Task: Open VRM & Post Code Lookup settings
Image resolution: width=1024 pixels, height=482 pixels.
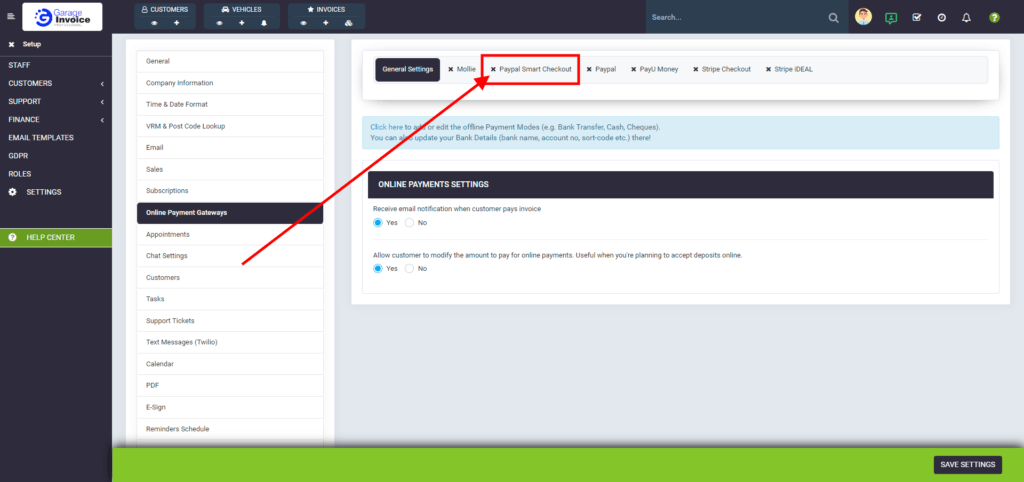Action: [x=230, y=126]
